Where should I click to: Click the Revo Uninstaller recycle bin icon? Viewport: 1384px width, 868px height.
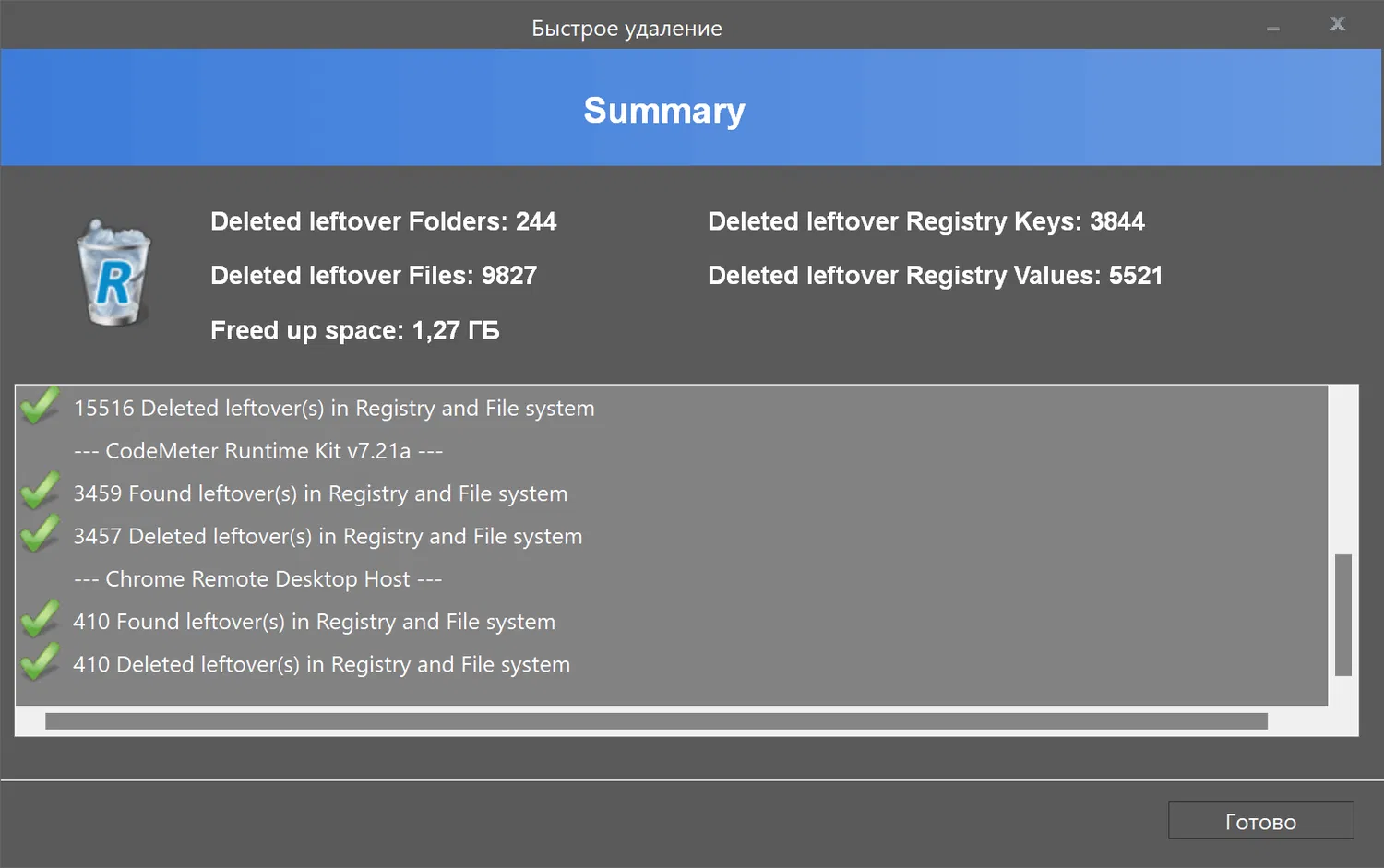pos(113,273)
